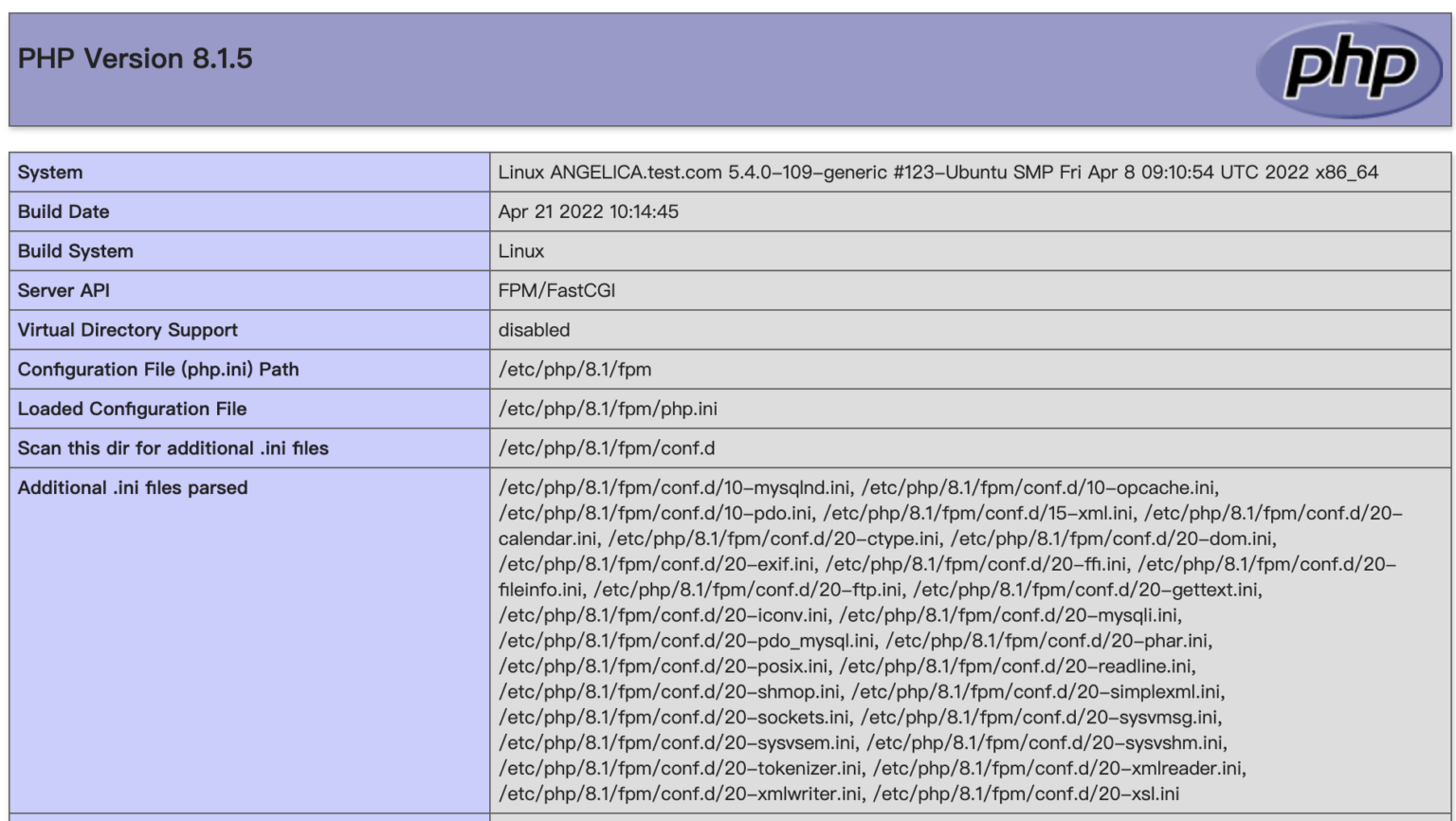Click the /etc/php/8.1/fpm path value
The width and height of the screenshot is (1456, 821).
pyautogui.click(x=574, y=370)
